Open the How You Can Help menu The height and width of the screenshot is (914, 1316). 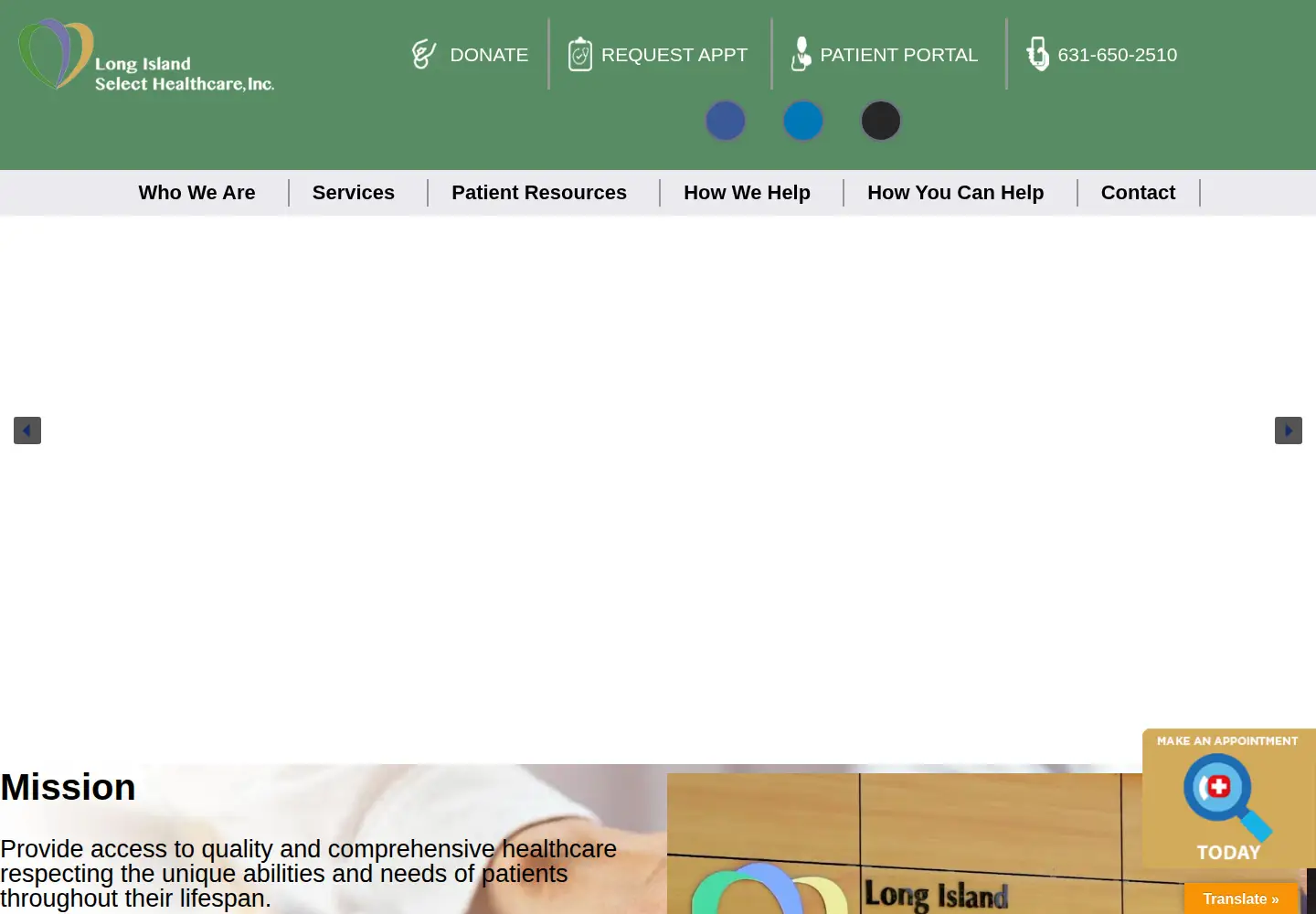[956, 193]
